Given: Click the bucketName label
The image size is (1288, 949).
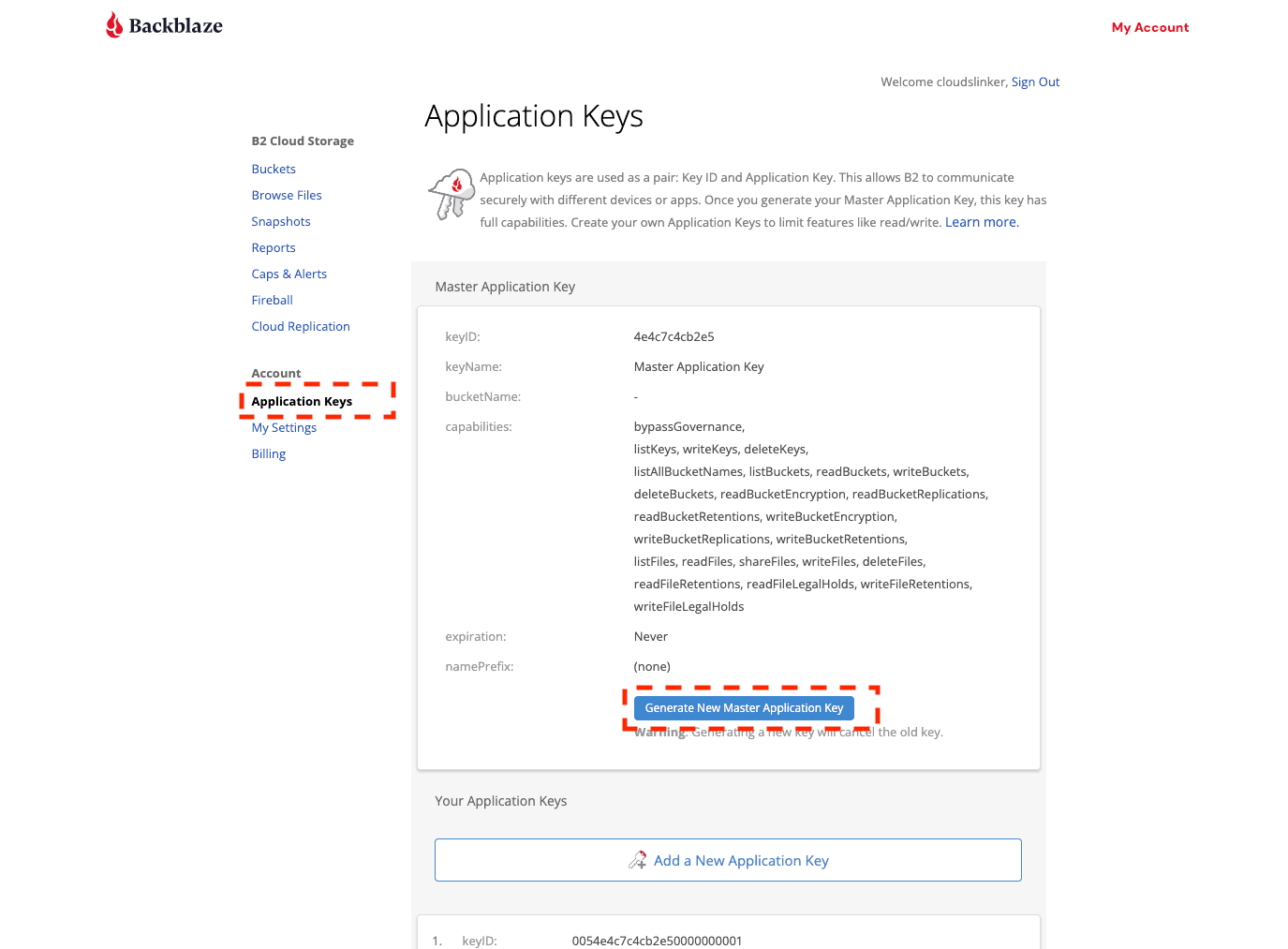Looking at the screenshot, I should coord(483,396).
